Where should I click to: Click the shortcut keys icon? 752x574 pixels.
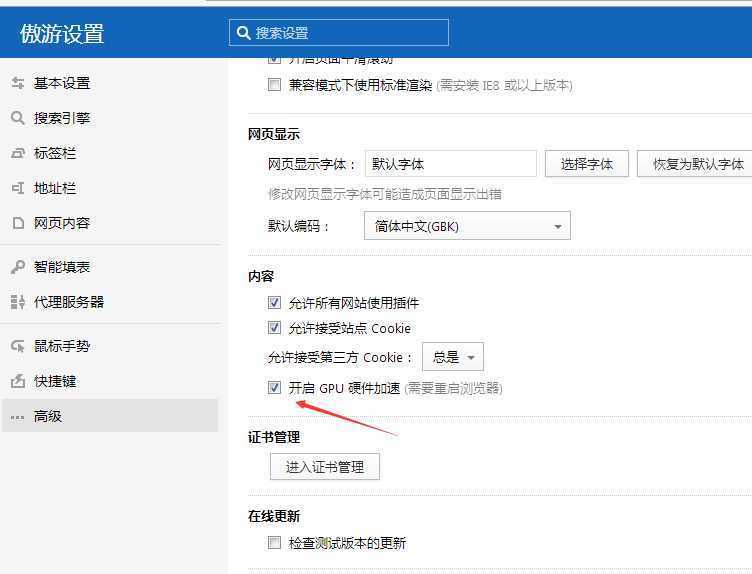pyautogui.click(x=18, y=381)
